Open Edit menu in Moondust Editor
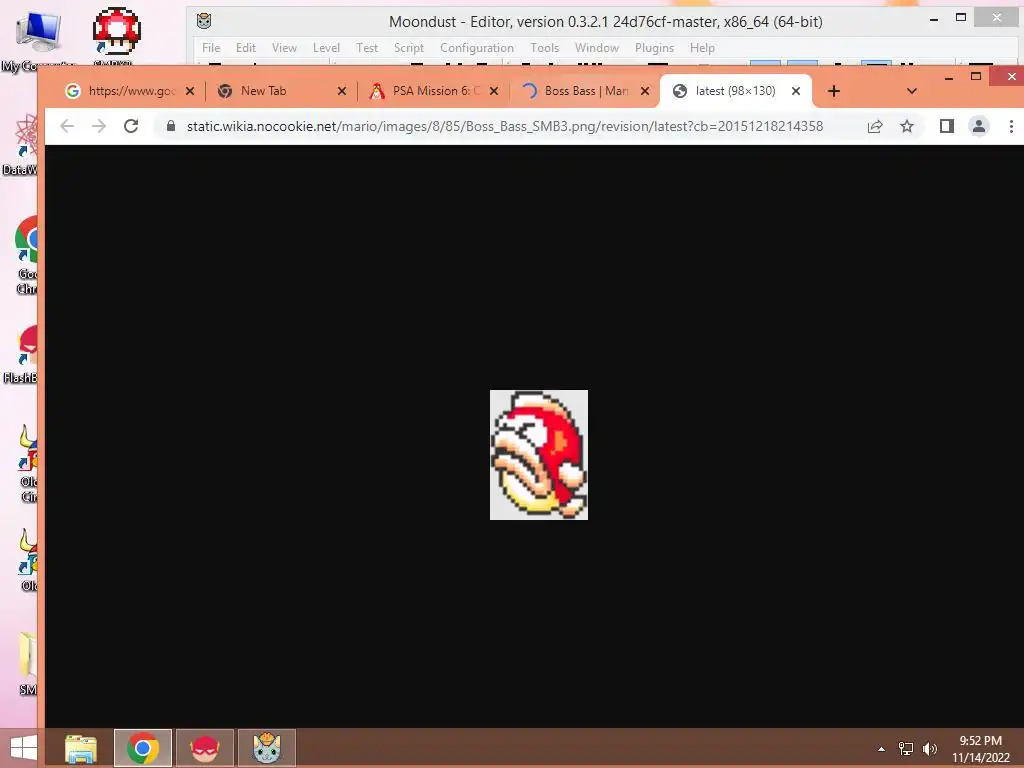The image size is (1024, 768). tap(246, 48)
